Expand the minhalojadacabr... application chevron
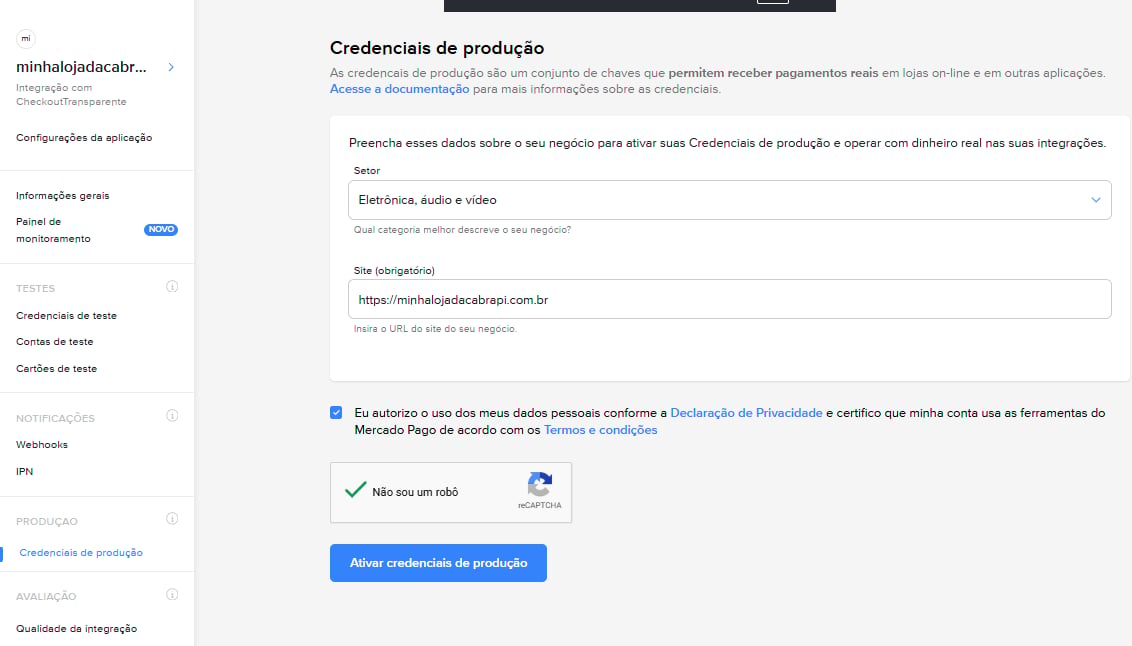 (x=171, y=67)
